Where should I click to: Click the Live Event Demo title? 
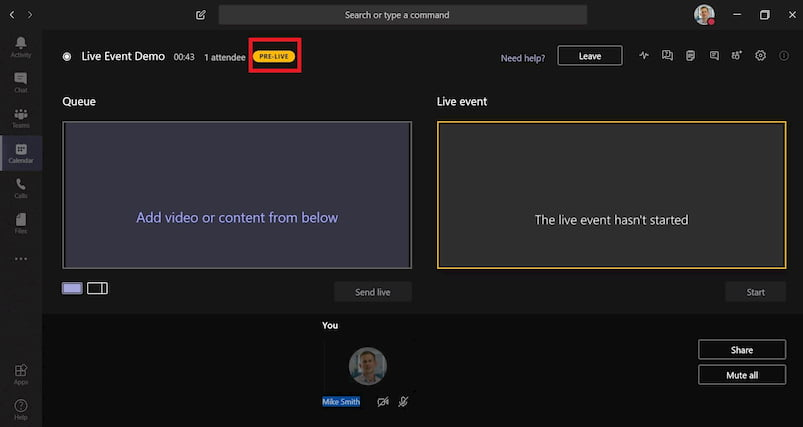coord(123,56)
